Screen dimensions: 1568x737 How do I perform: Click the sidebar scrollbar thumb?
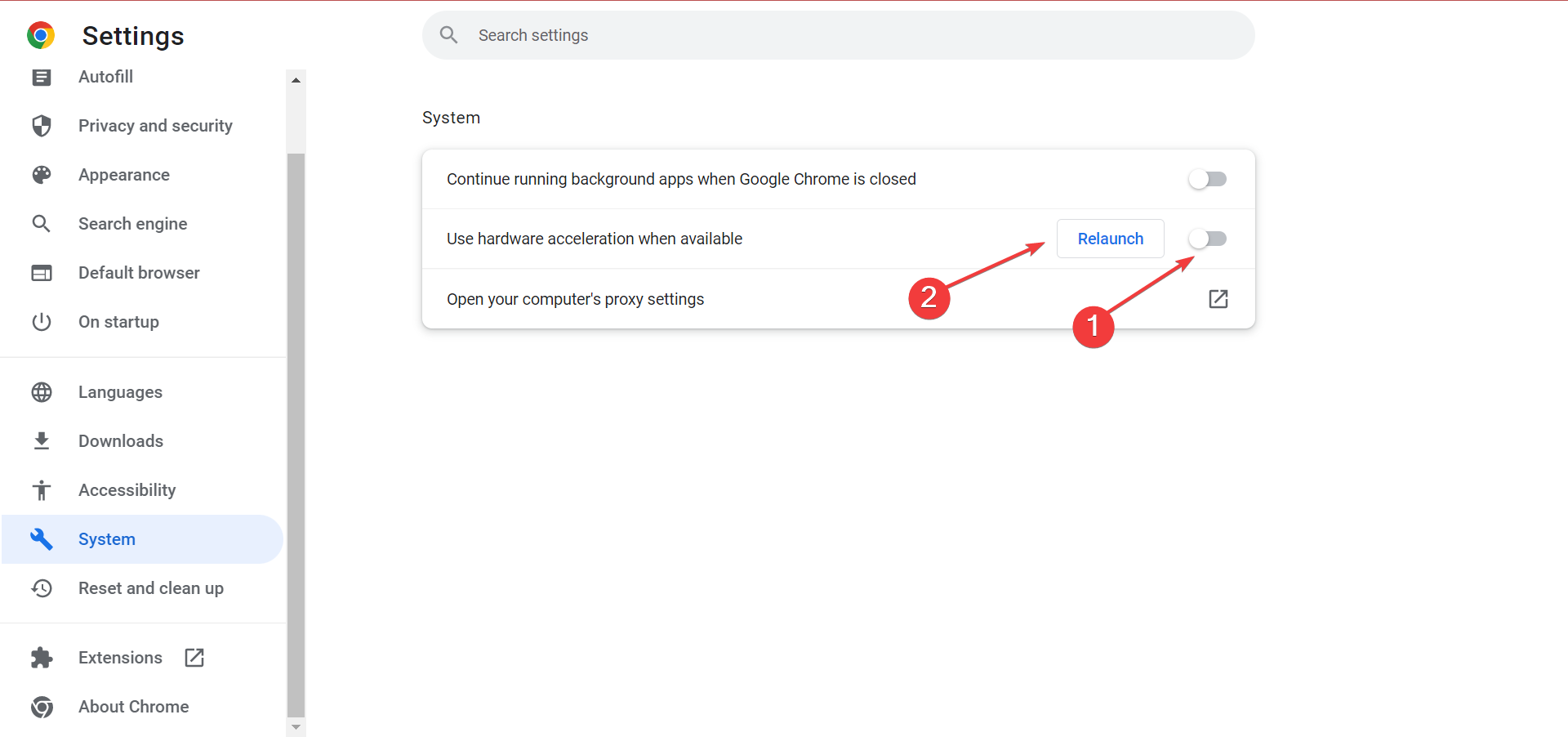coord(296,435)
